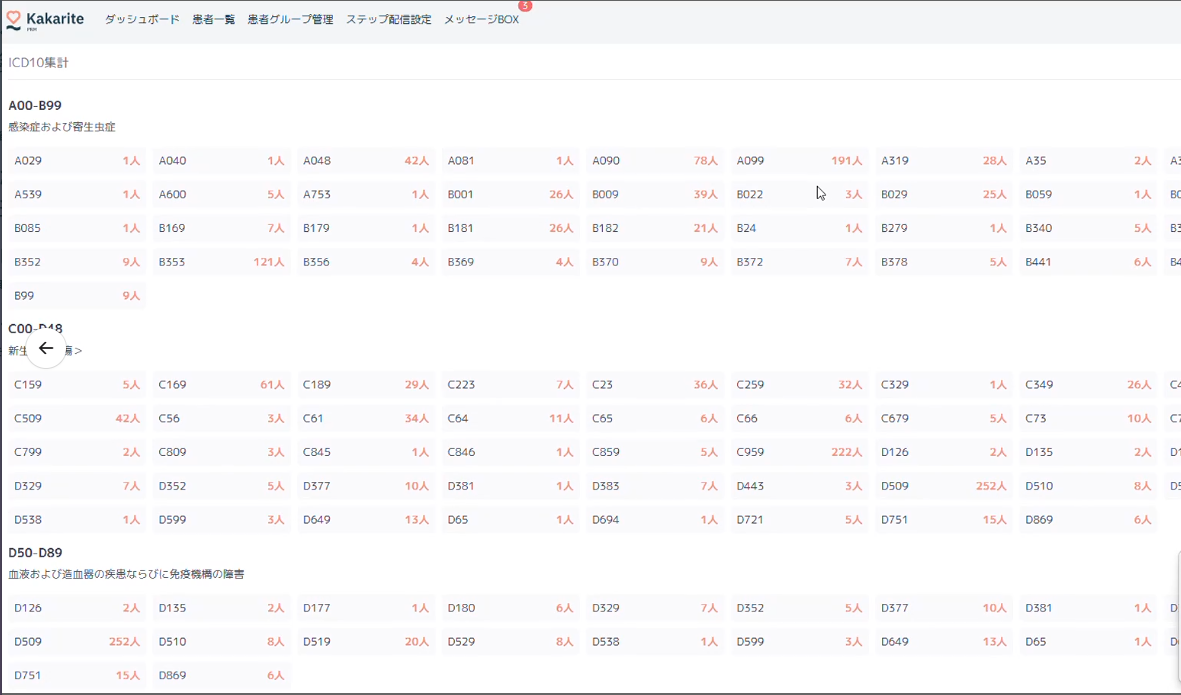Screen dimensions: 1181x695
Task: Click the A081 code cell
Action: (511, 160)
